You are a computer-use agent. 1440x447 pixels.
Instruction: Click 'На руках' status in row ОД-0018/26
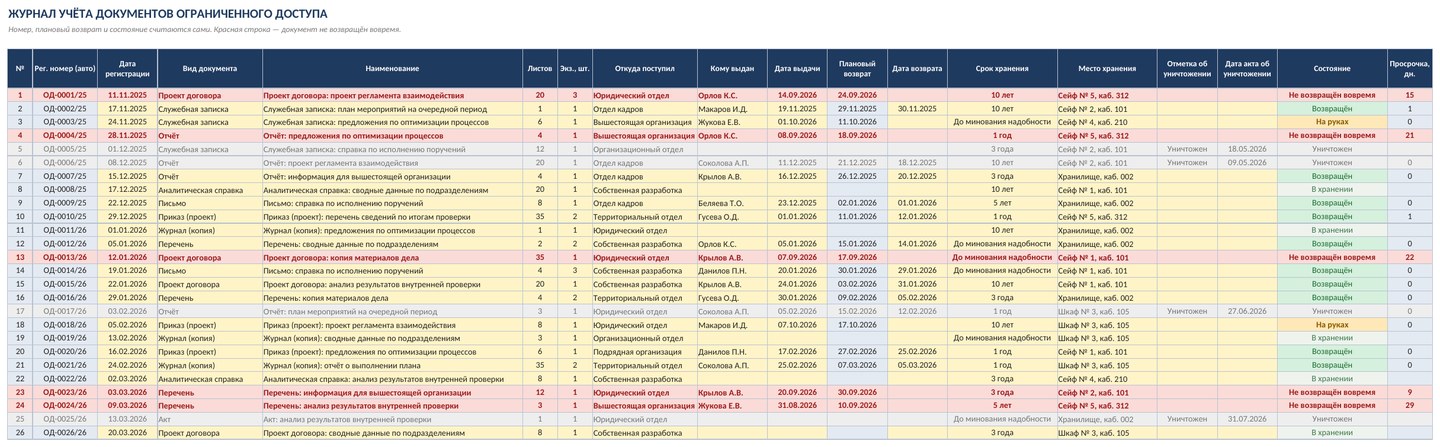(1332, 324)
